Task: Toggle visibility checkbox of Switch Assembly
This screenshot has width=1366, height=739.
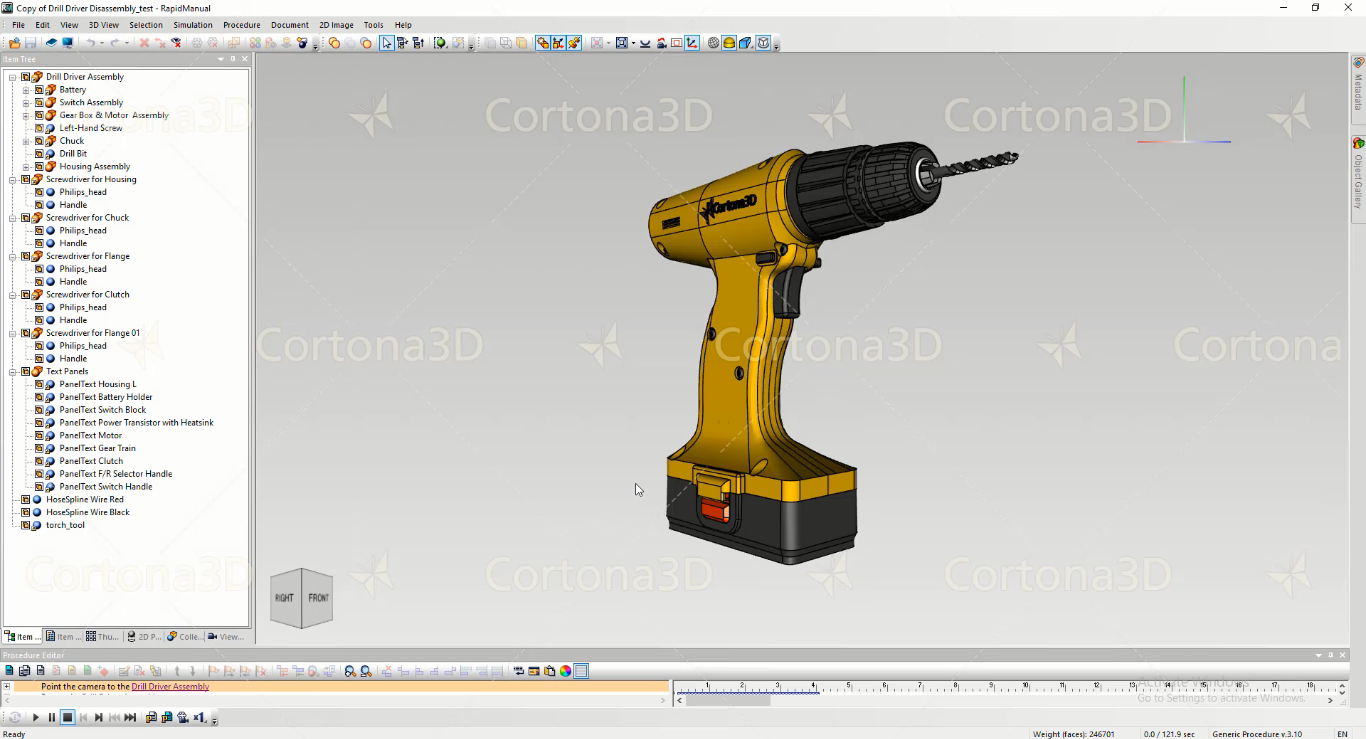Action: pyautogui.click(x=39, y=102)
